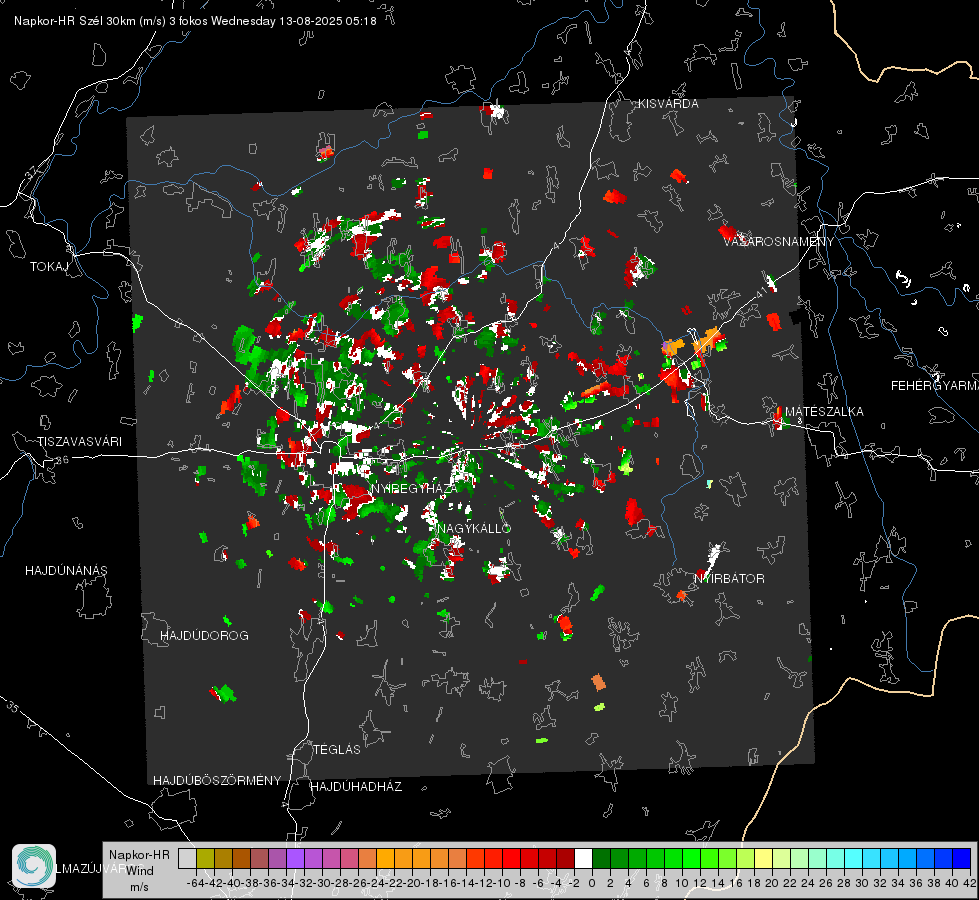Click road number 37 at upper left

32,171
